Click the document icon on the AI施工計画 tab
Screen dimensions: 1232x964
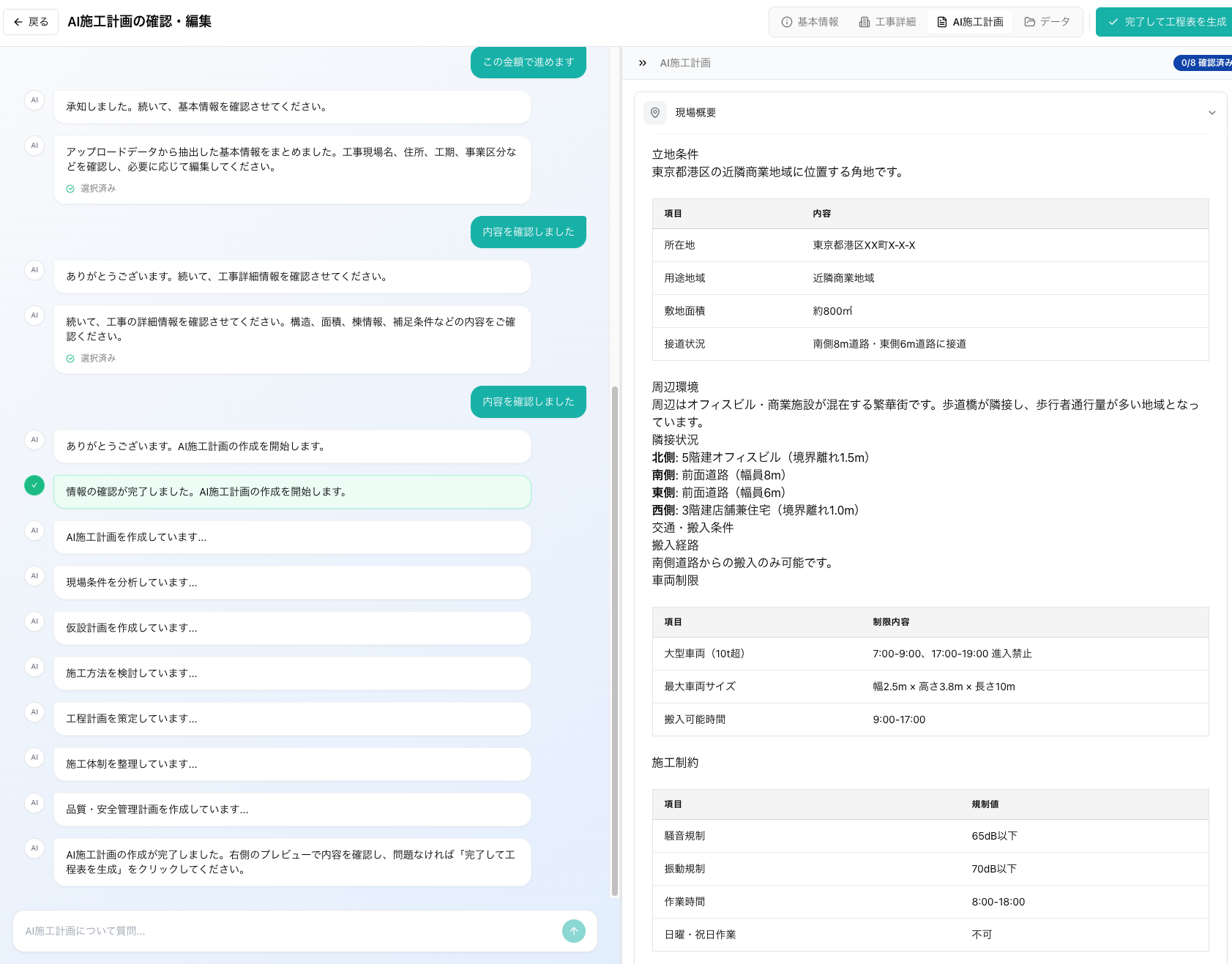942,21
